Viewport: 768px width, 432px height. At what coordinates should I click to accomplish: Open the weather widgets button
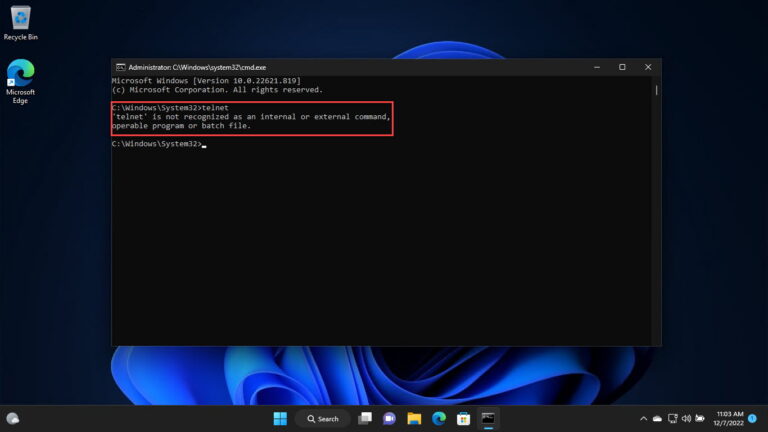[13, 418]
